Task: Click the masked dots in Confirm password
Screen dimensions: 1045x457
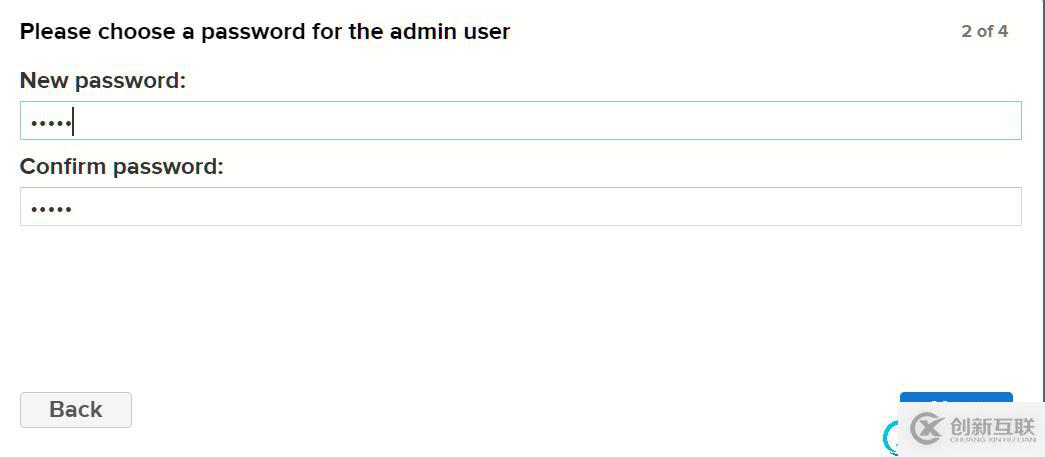Action: click(51, 209)
